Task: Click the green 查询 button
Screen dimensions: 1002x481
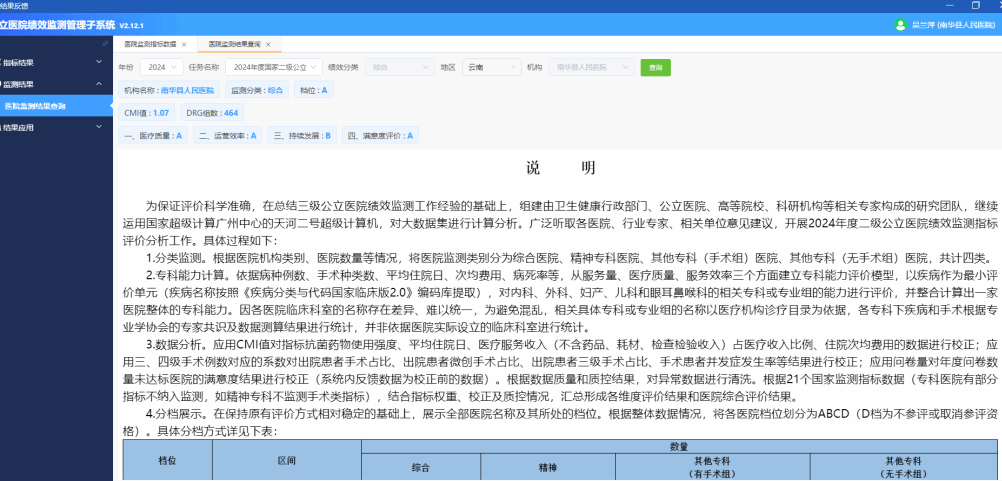Action: click(656, 67)
